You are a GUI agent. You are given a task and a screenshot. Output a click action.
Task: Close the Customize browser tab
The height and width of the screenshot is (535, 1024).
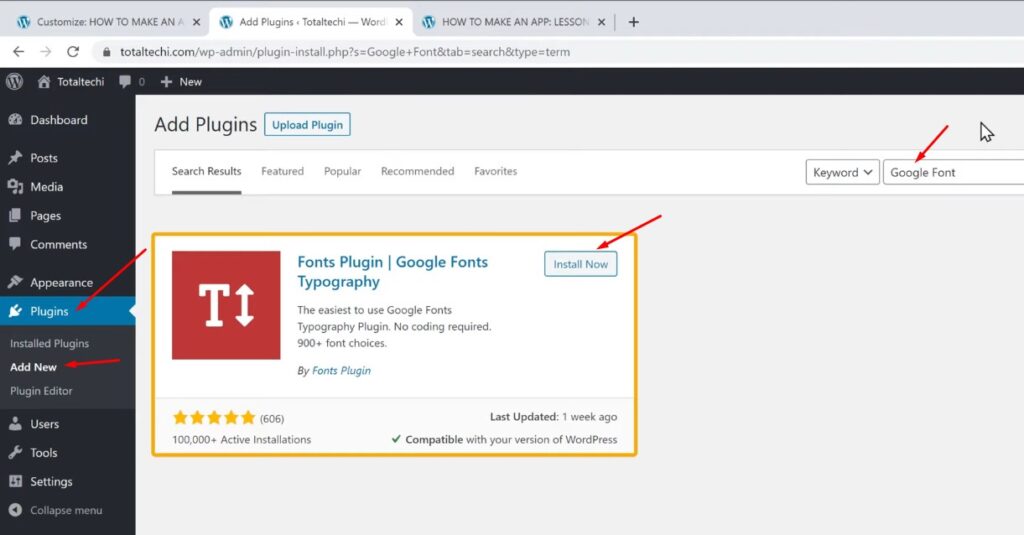pos(196,22)
